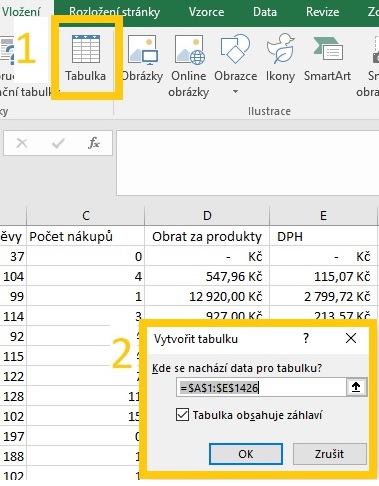Click the DPH header cell
This screenshot has width=379, height=486.
pos(323,236)
